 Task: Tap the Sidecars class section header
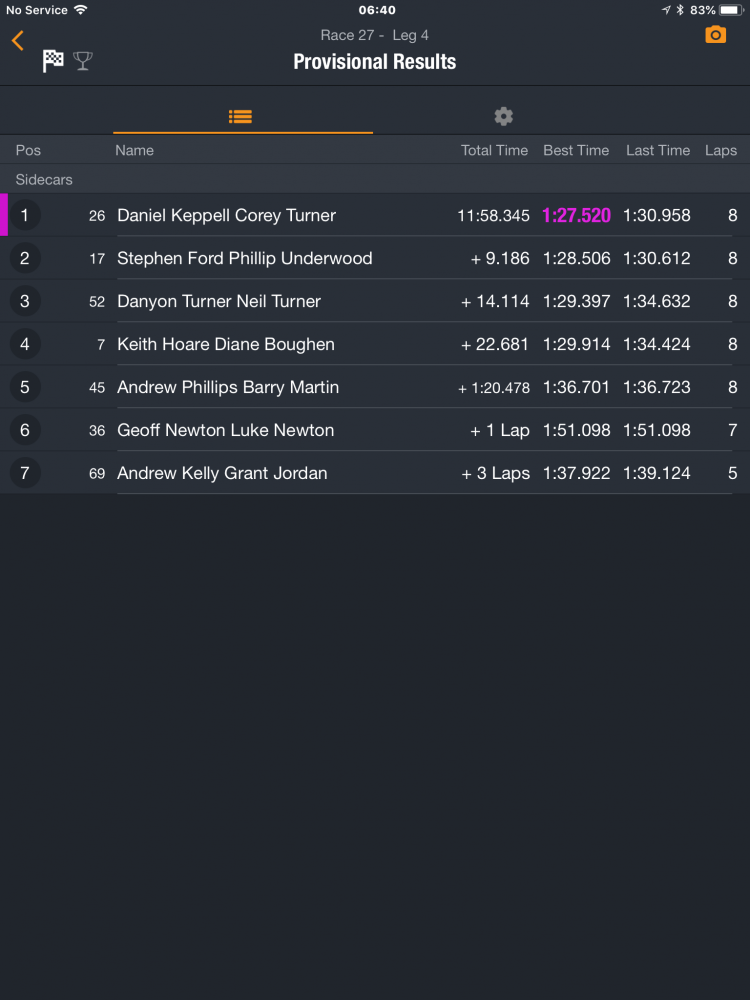[x=44, y=180]
